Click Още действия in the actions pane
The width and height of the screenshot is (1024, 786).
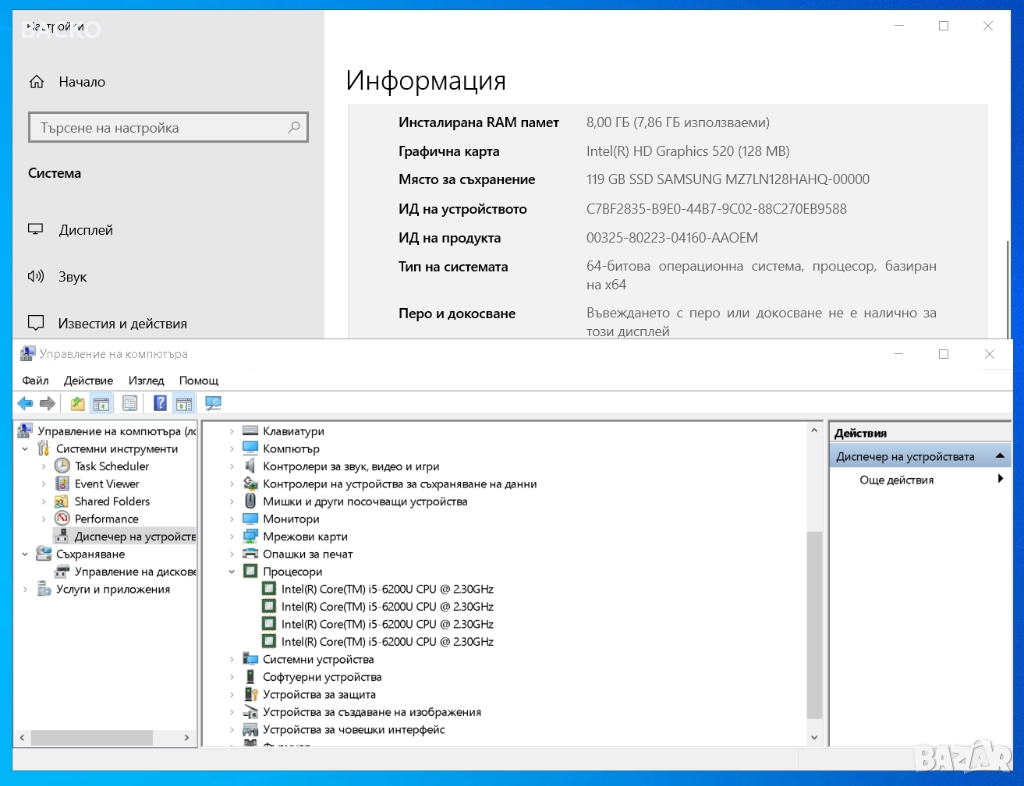[896, 480]
